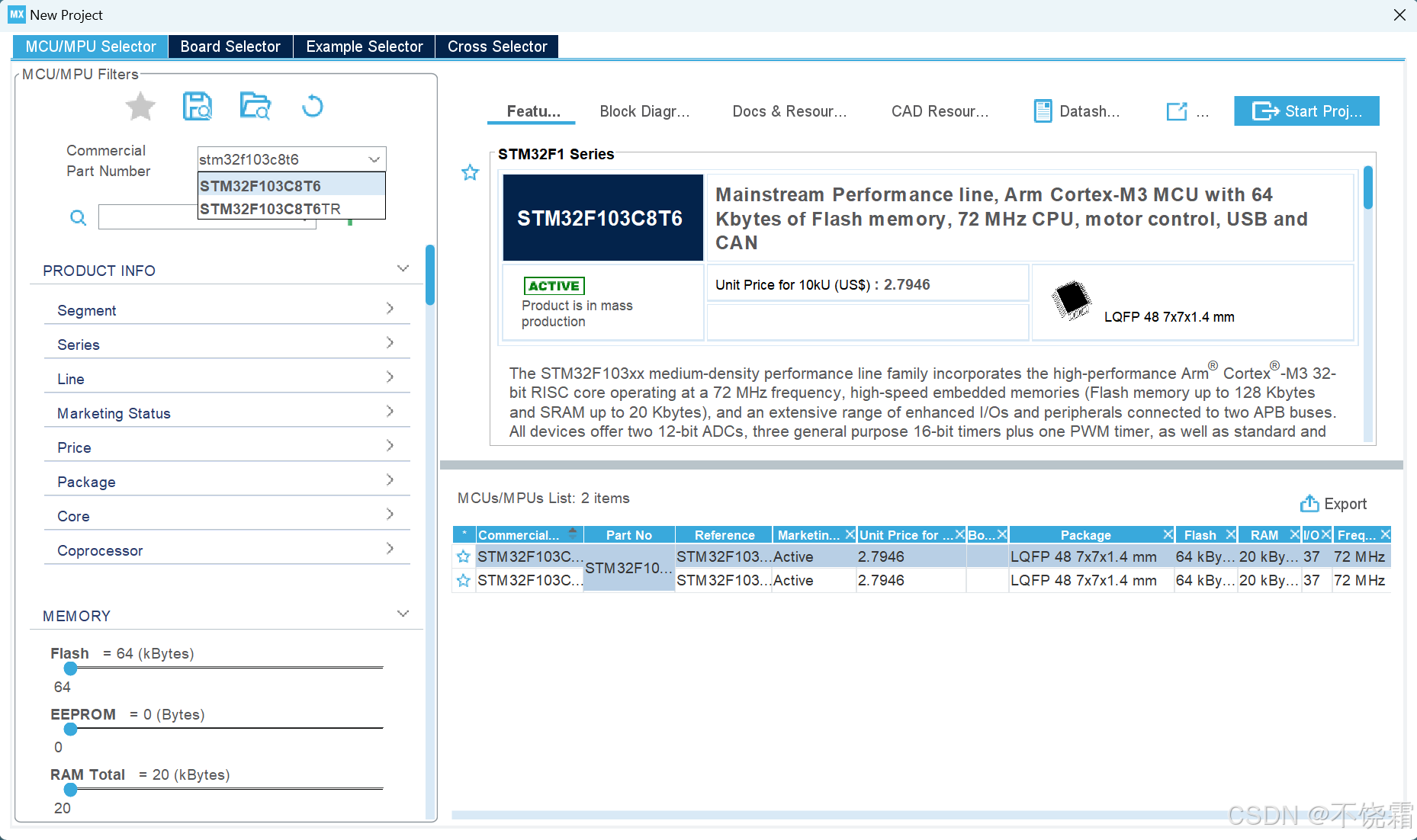Click the second row 72 MHz cell

1361,580
